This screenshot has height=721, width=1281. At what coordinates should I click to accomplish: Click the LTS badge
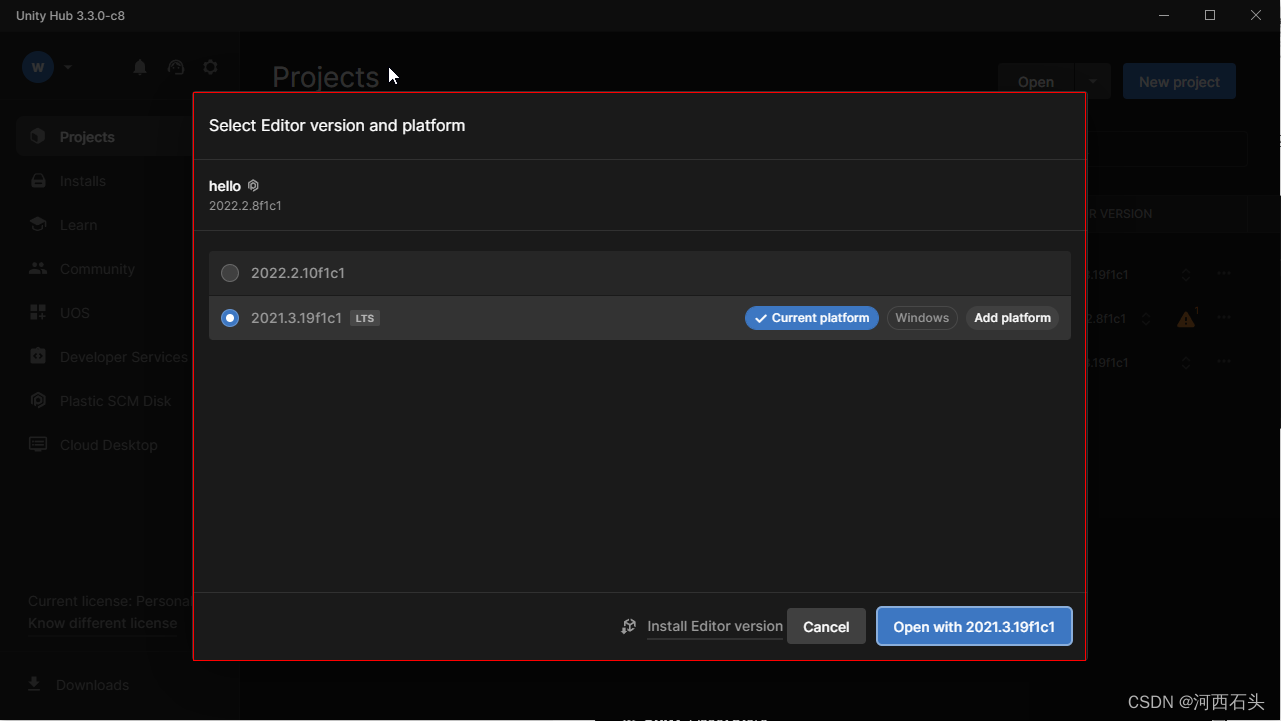365,318
